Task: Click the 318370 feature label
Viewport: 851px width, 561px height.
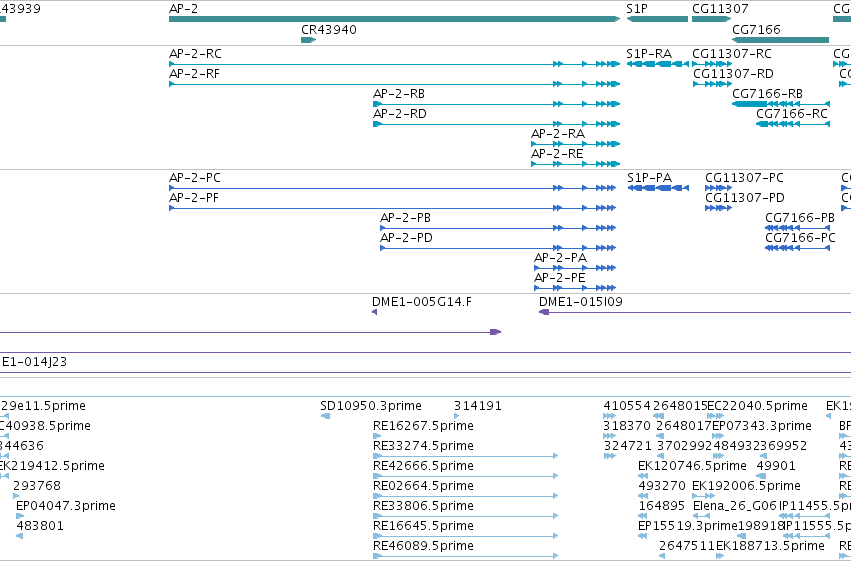Action: [627, 426]
